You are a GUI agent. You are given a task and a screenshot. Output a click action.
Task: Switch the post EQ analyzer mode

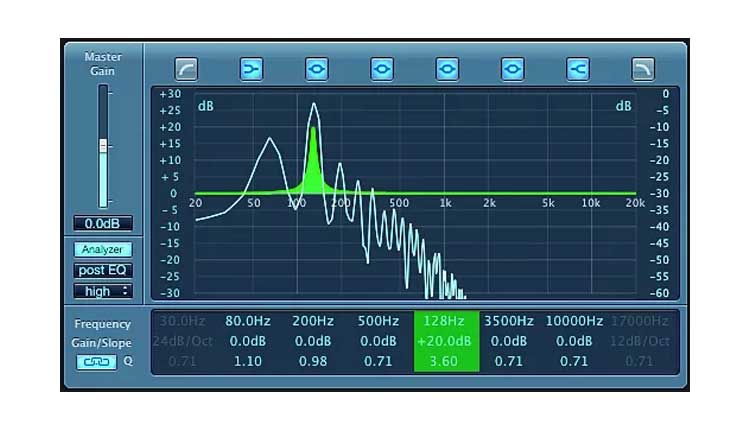tap(103, 270)
